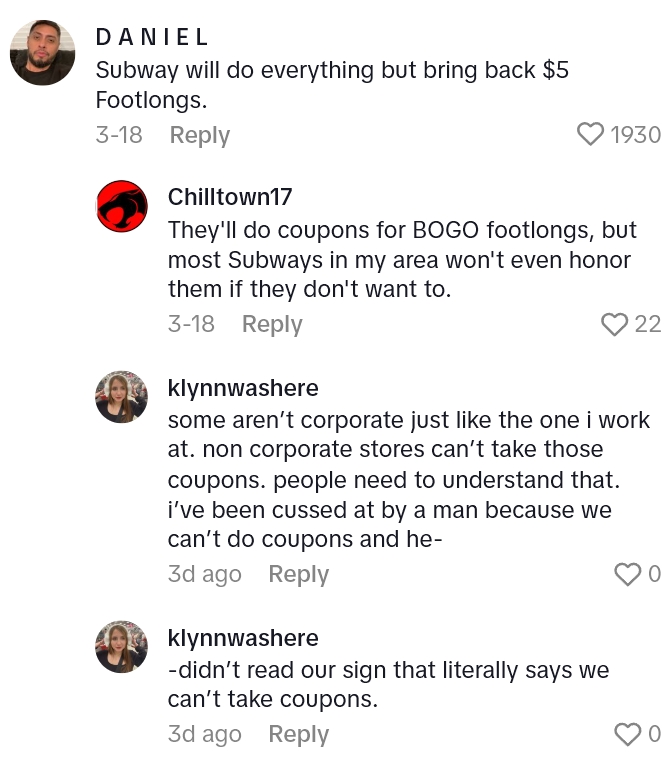Click Chilltown17's red ThunderCats avatar

coord(122,208)
